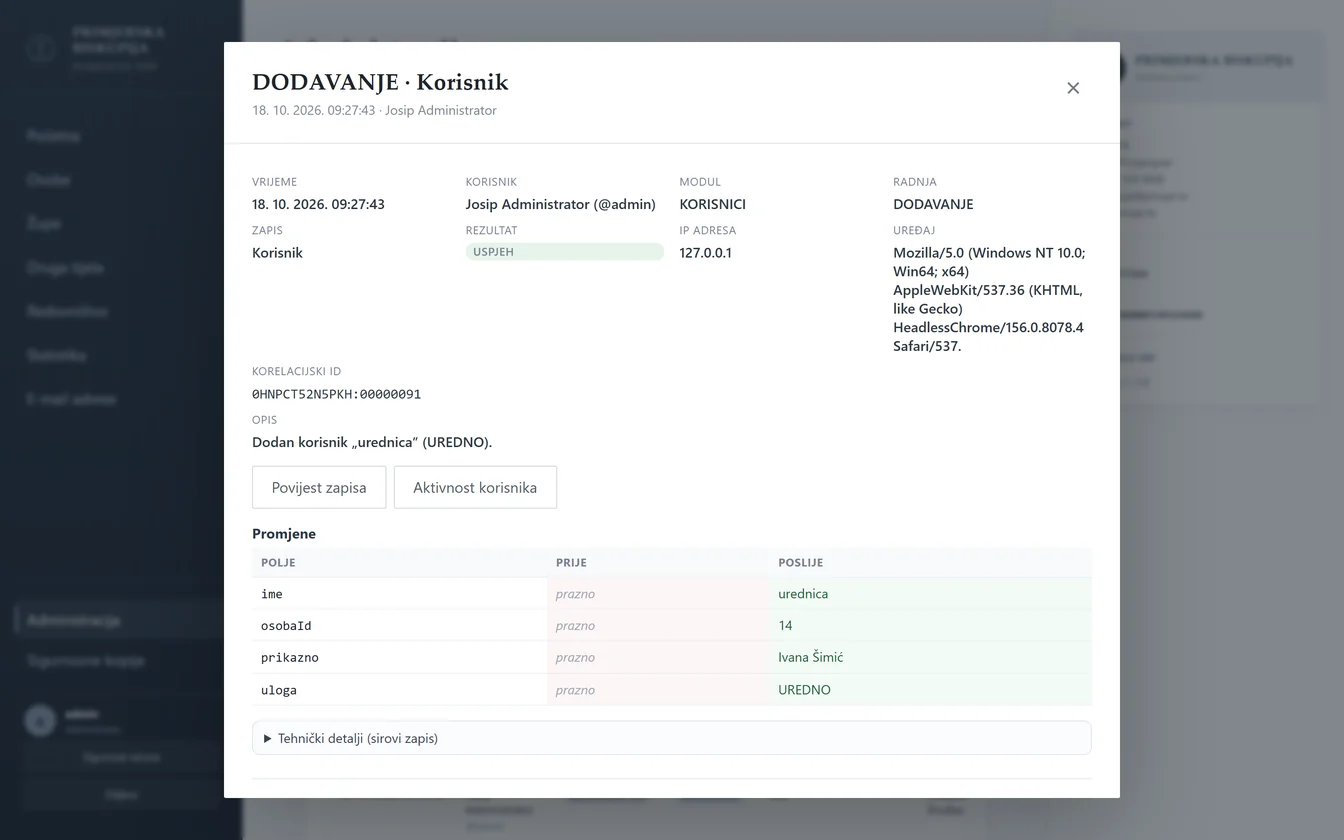Viewport: 1344px width, 840px height.
Task: Click the dialog title "DODAVANJE · Korisnik"
Action: point(380,83)
